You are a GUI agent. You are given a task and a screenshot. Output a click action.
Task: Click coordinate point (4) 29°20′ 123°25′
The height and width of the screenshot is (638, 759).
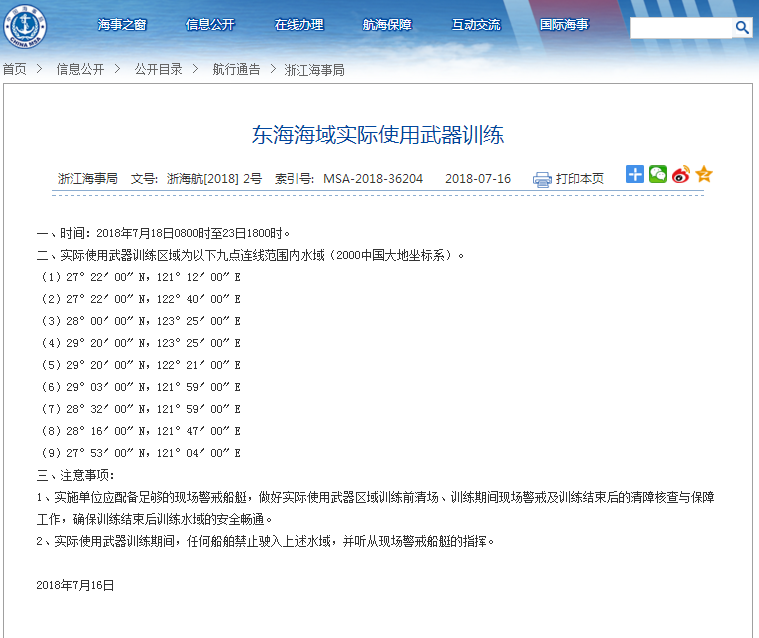coord(141,343)
